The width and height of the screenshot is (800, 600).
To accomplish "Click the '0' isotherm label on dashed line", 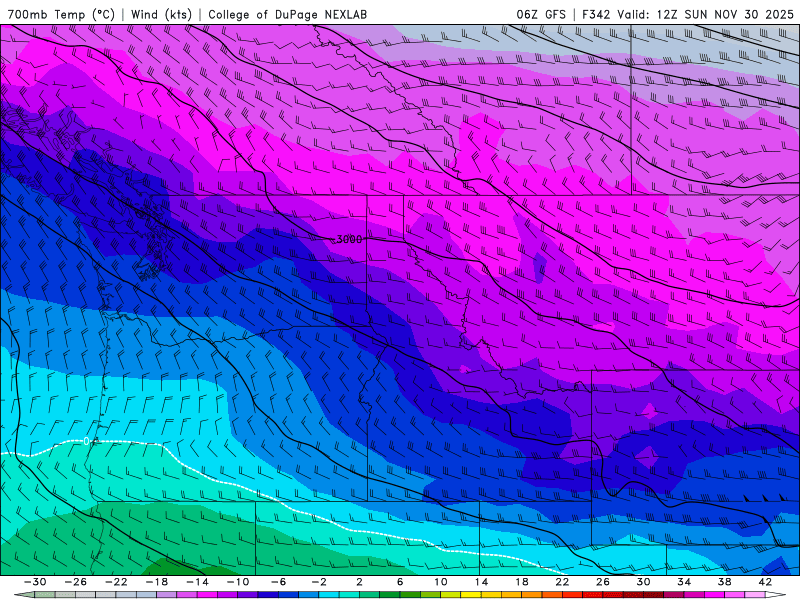I will (x=87, y=441).
